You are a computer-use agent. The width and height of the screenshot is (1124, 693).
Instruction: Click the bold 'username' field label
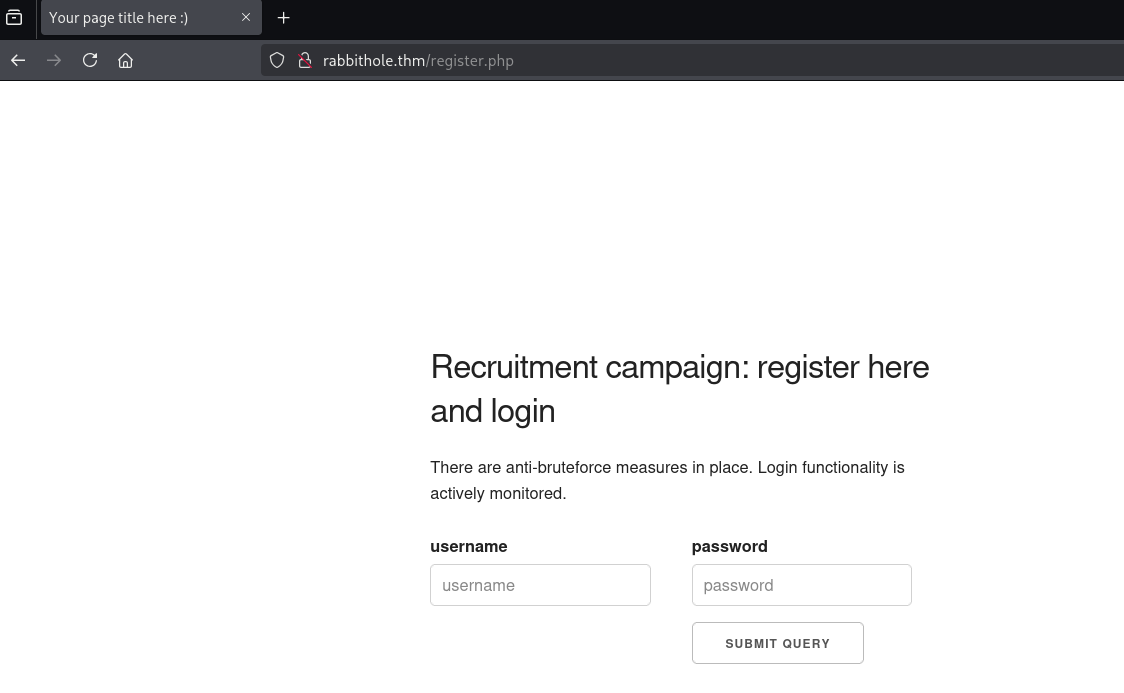click(x=469, y=546)
